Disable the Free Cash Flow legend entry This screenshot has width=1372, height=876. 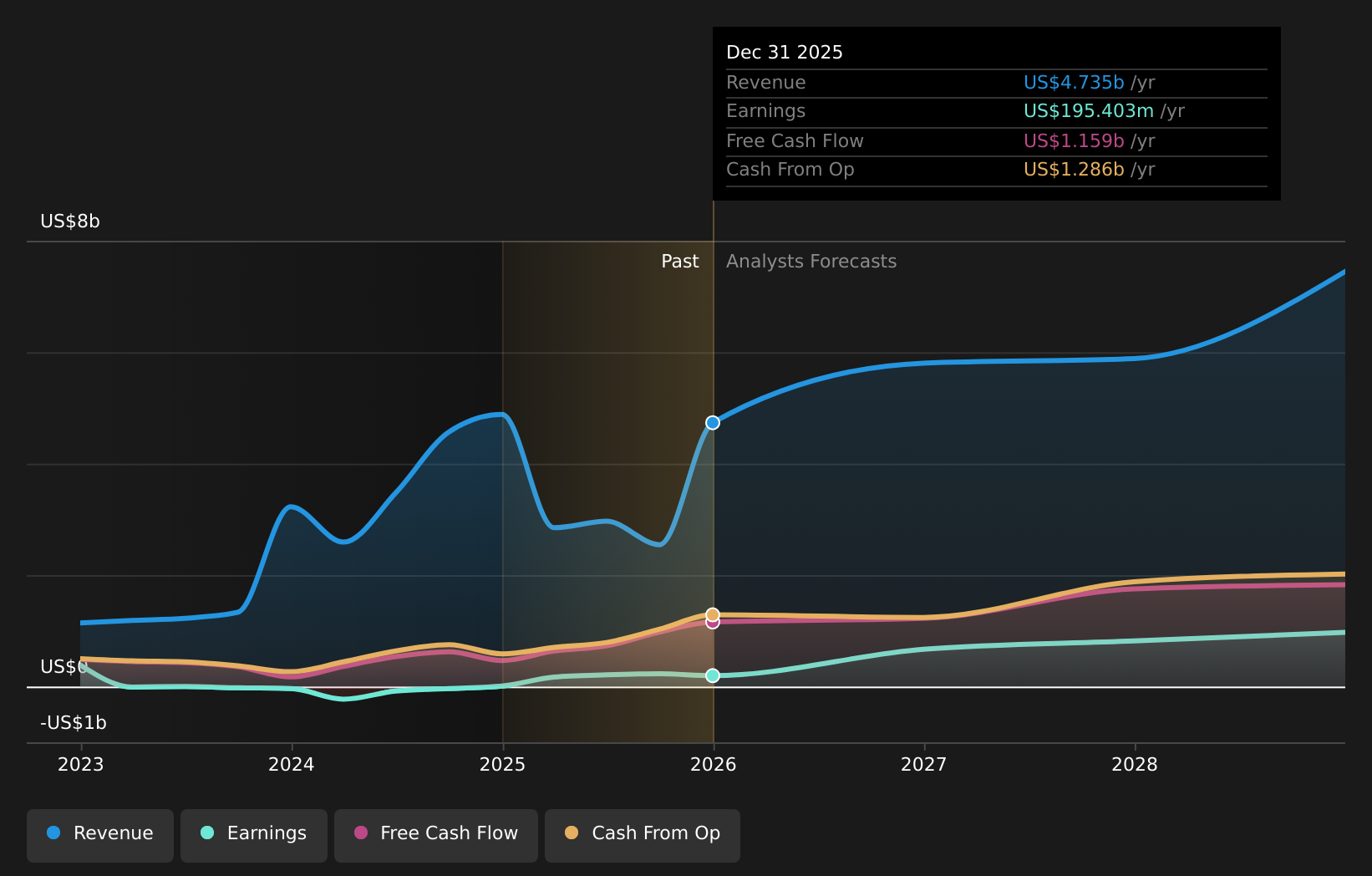[x=435, y=834]
